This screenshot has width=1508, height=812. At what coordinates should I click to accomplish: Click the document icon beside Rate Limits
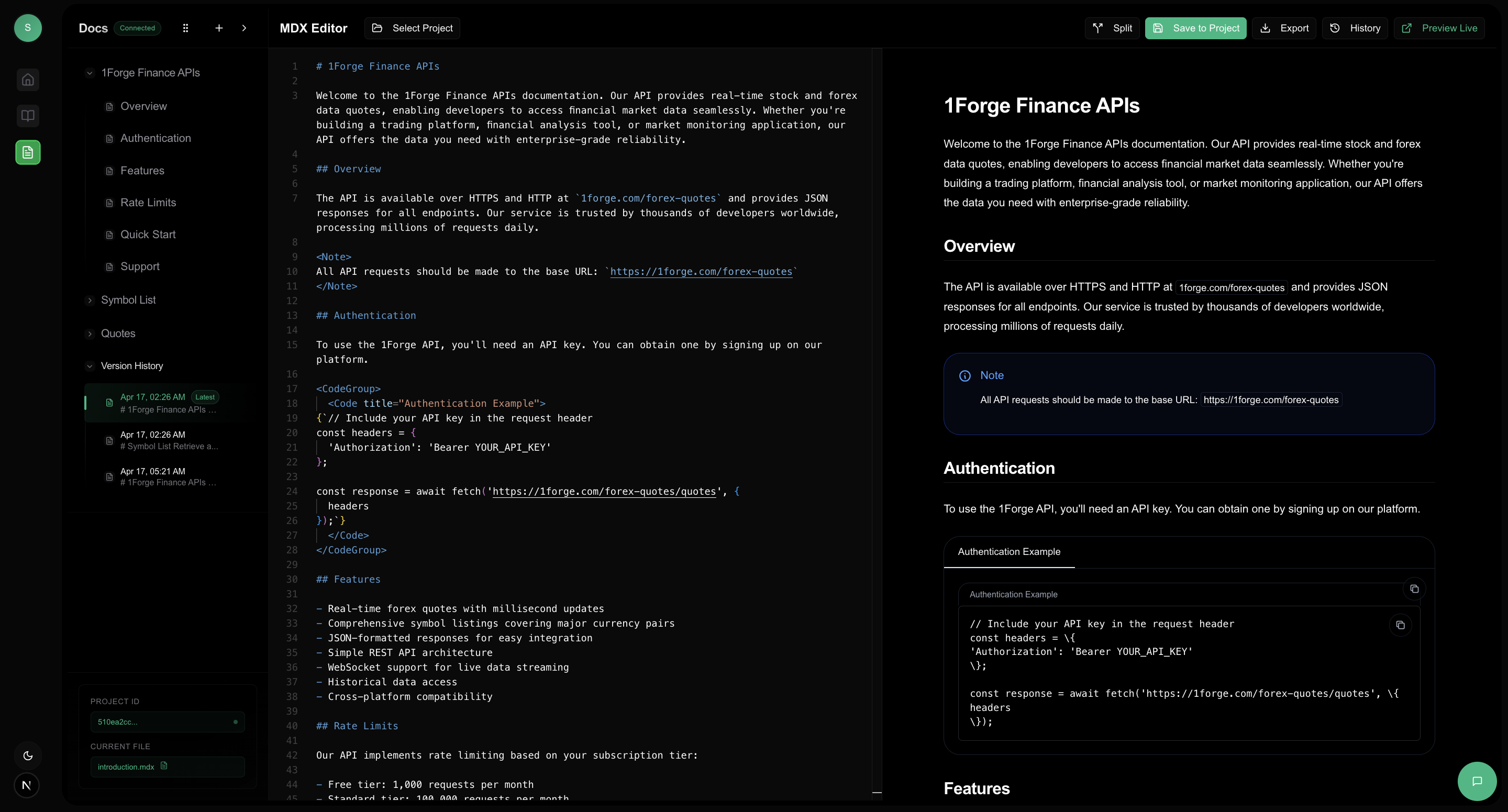pos(109,203)
